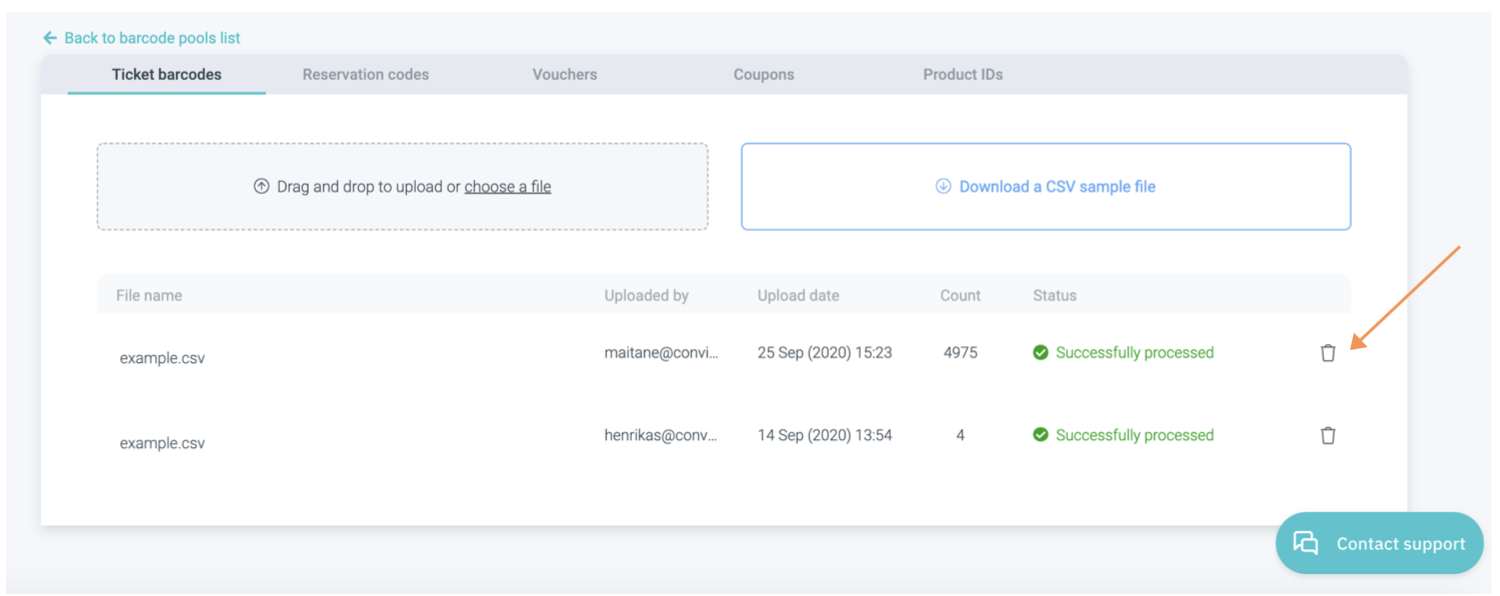Click the upload arrow icon
Viewport: 1500px width, 596px height.
tap(262, 186)
